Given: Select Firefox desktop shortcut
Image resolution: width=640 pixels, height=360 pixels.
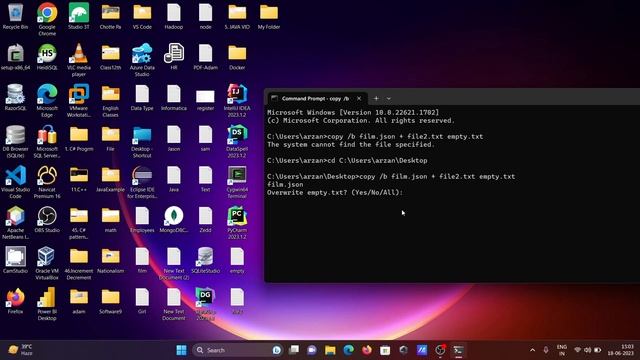Looking at the screenshot, I should (x=15, y=300).
